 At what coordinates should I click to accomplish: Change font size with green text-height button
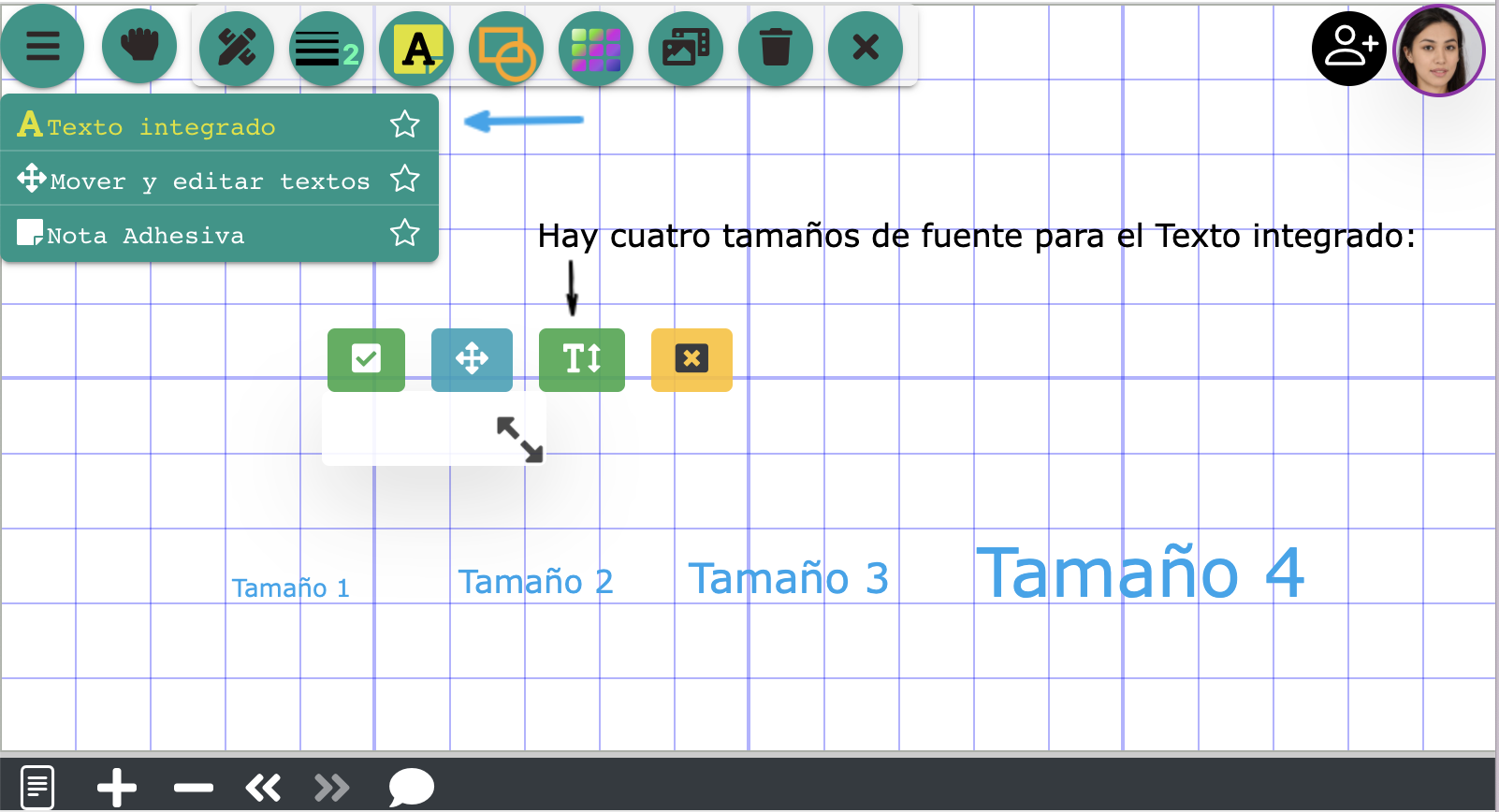point(582,359)
